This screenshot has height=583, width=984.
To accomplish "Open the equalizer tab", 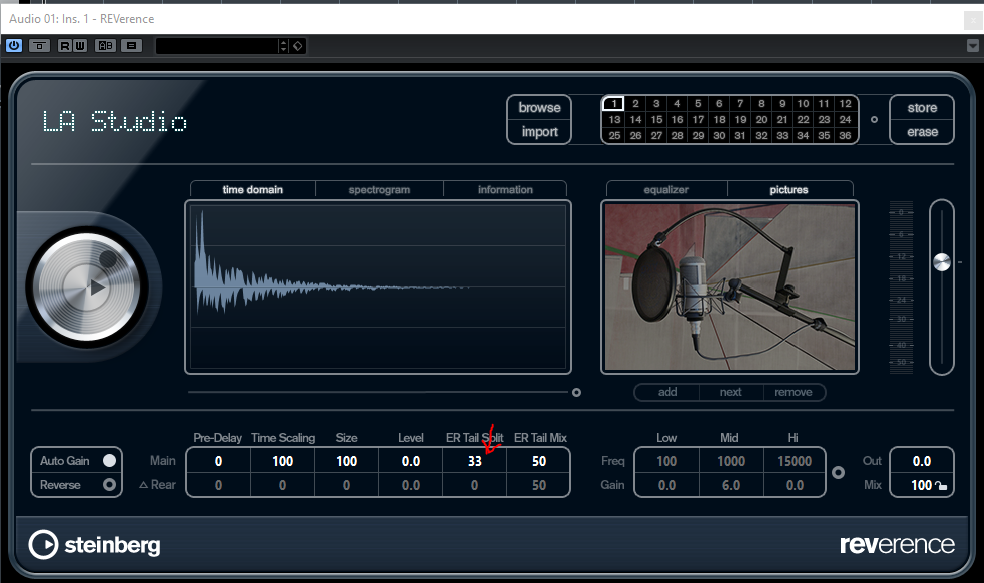I will [666, 190].
